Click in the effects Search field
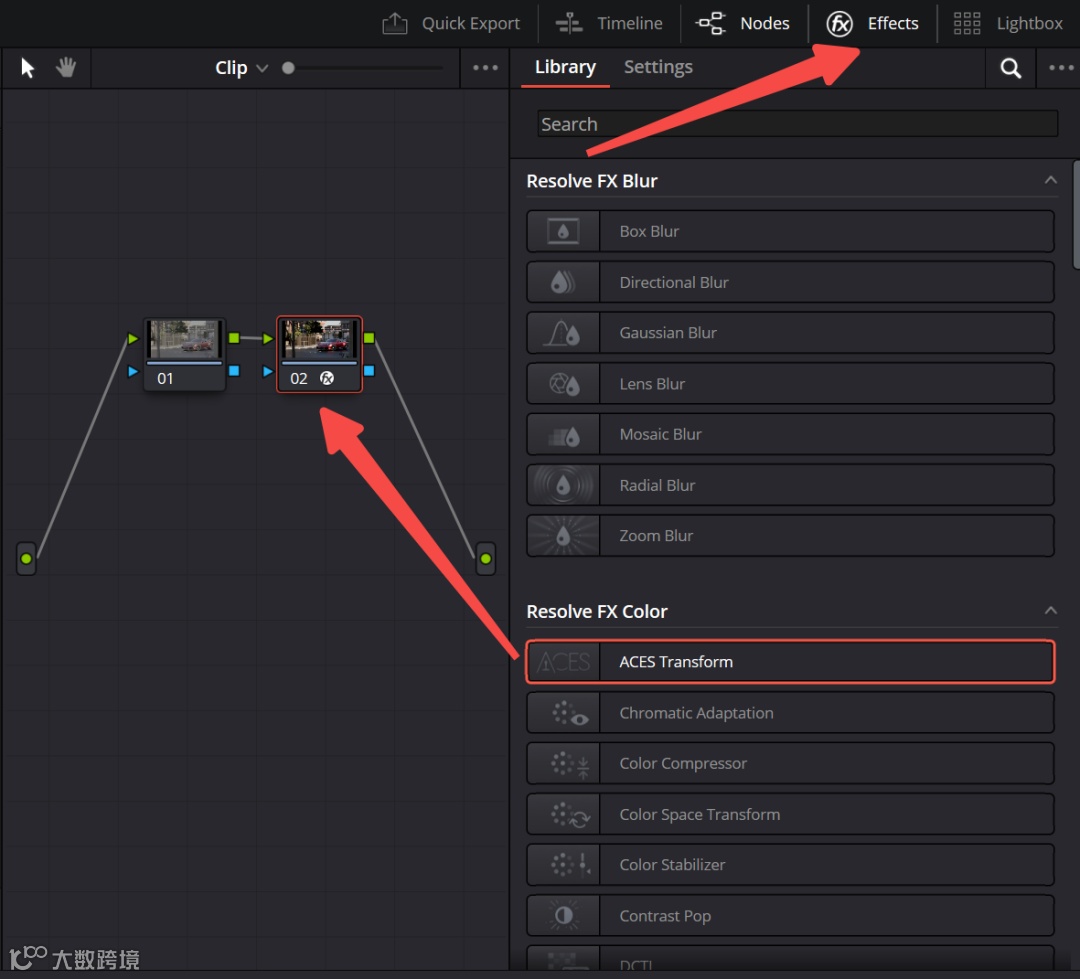This screenshot has width=1080, height=979. tap(797, 124)
